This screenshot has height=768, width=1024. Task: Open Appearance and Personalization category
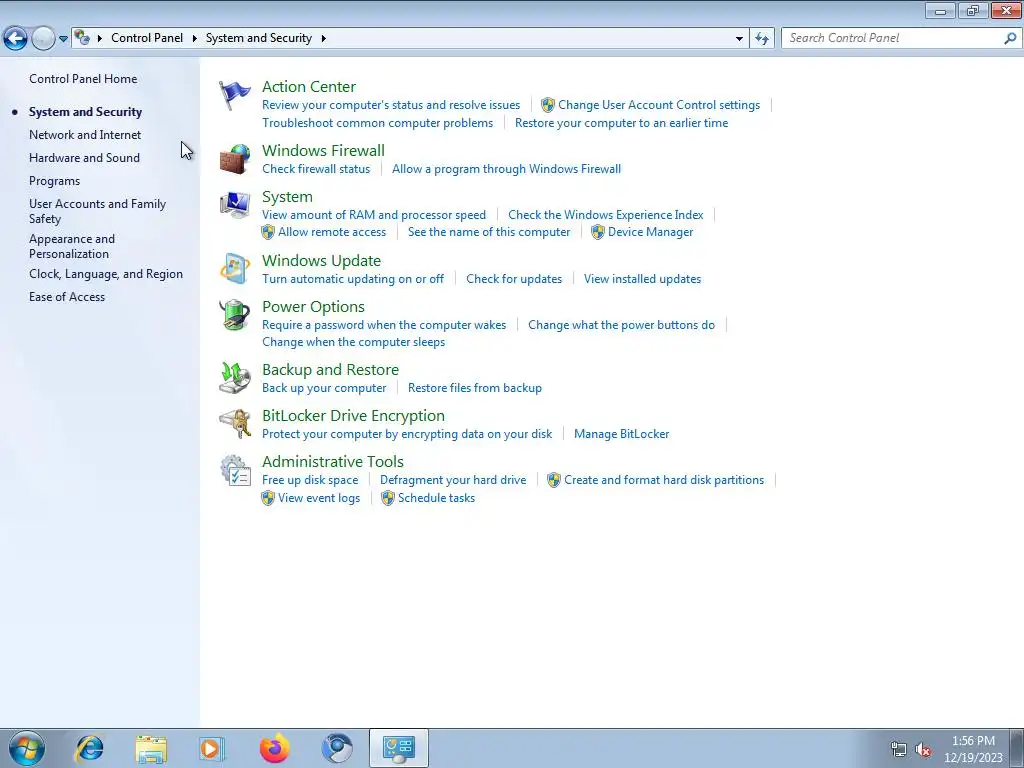pos(72,246)
